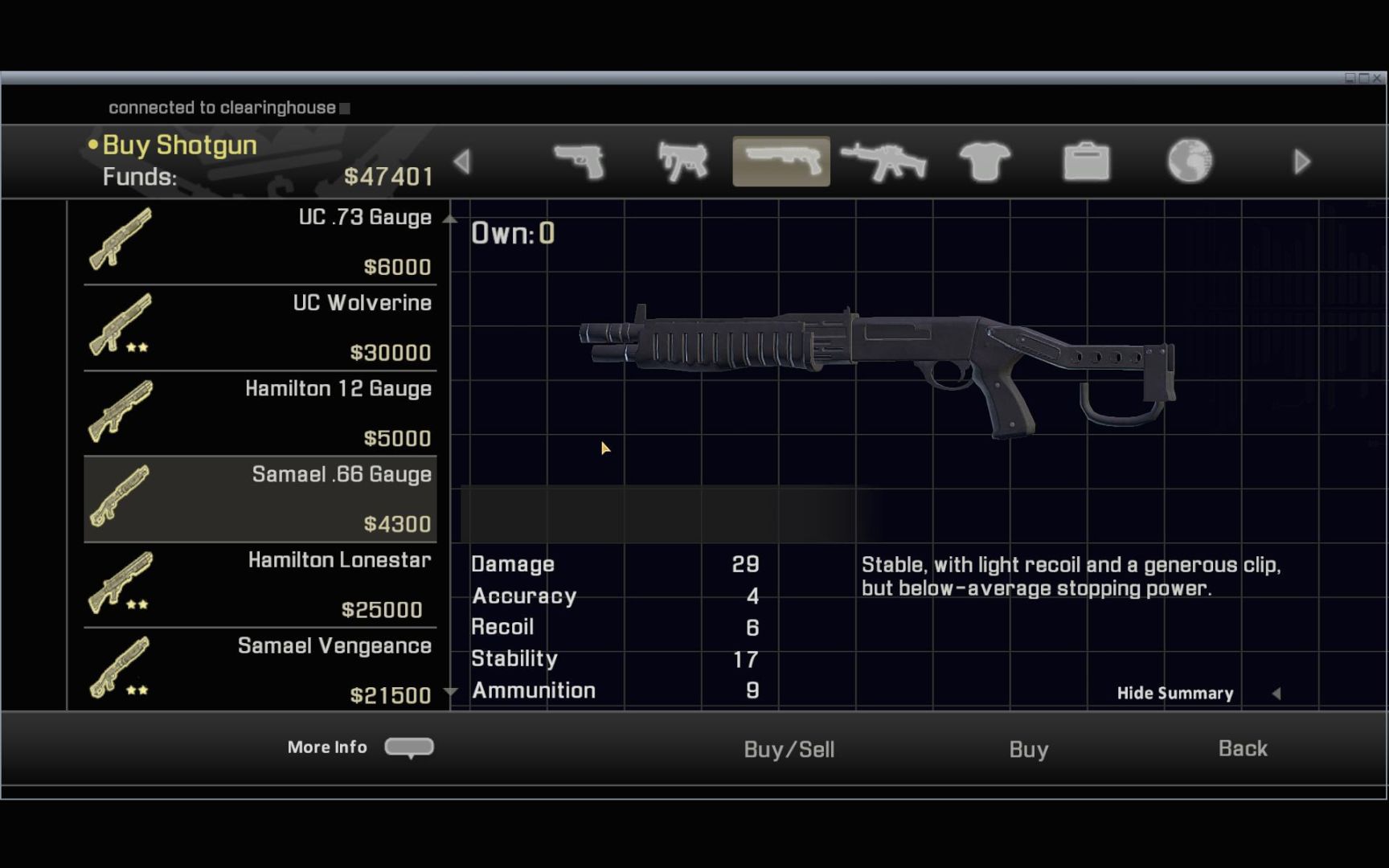Open the armor shirt category icon
This screenshot has height=868, width=1389.
(x=985, y=162)
